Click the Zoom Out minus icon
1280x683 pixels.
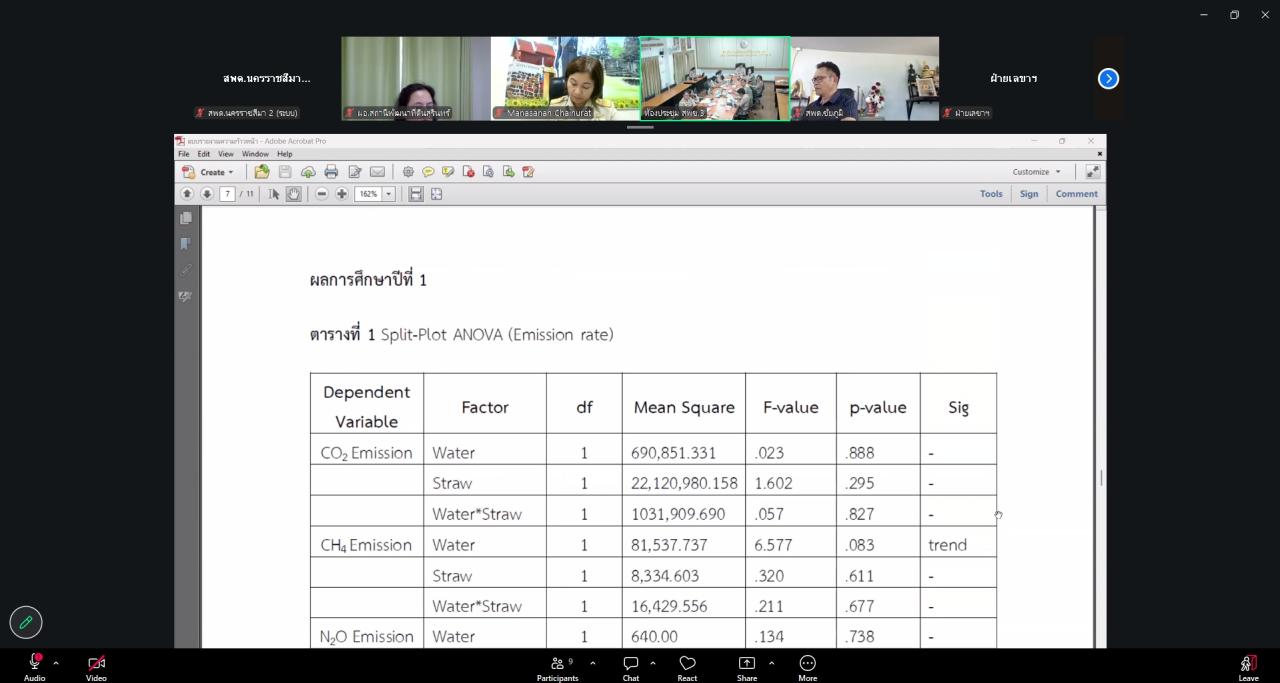pos(321,194)
